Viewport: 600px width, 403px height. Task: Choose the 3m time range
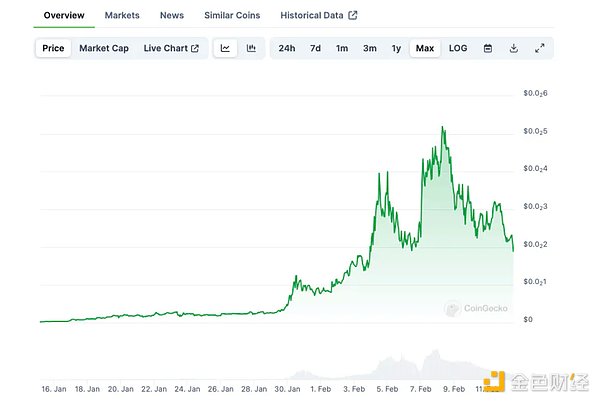pos(370,48)
